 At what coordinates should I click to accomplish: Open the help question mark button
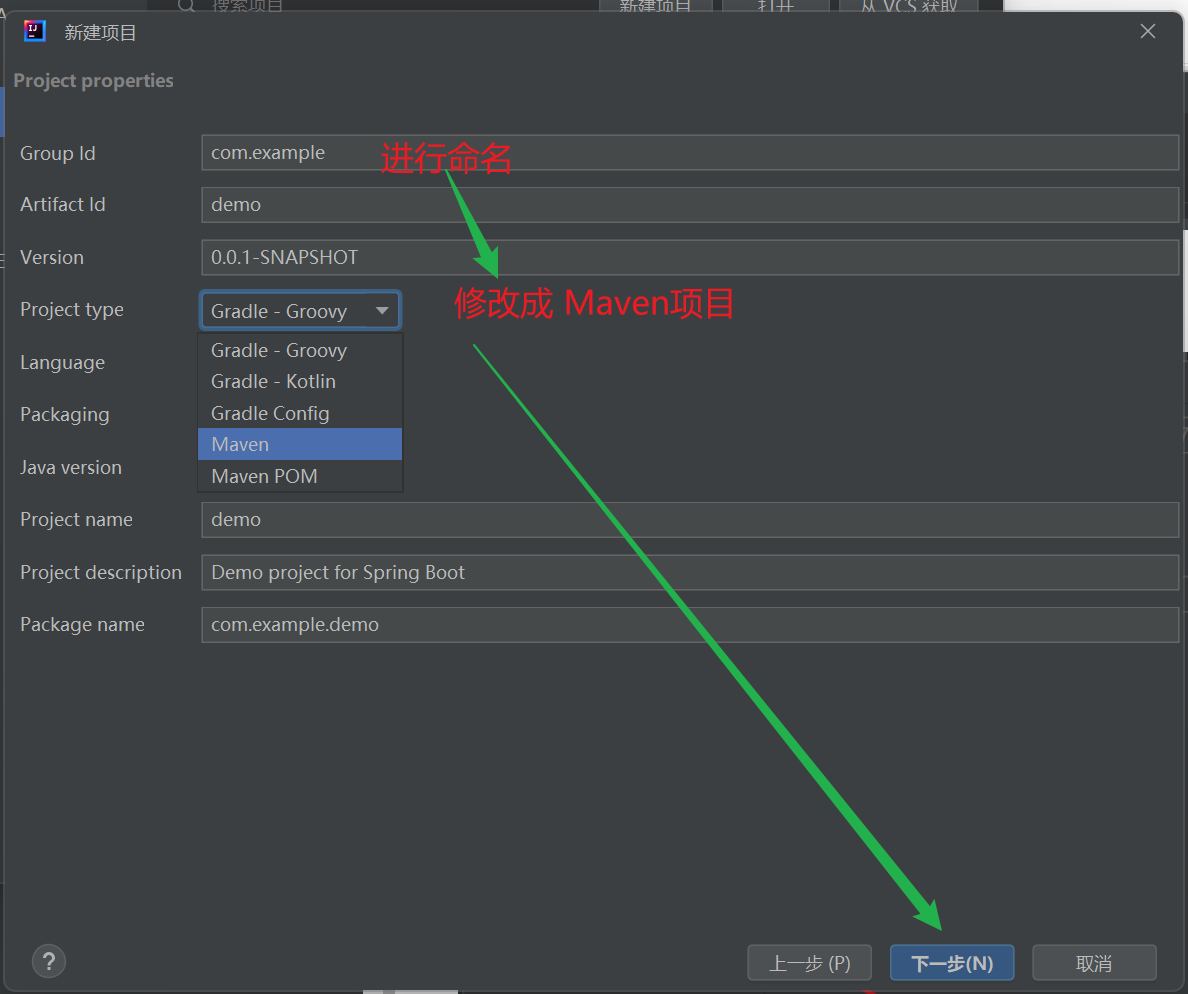click(x=49, y=961)
